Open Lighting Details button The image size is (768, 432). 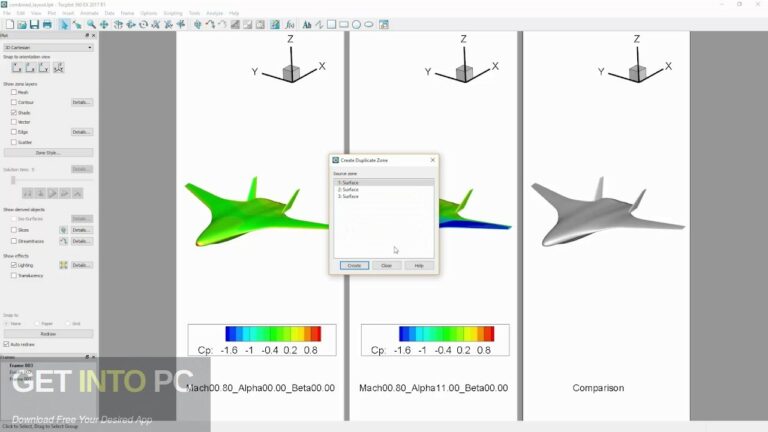82,265
